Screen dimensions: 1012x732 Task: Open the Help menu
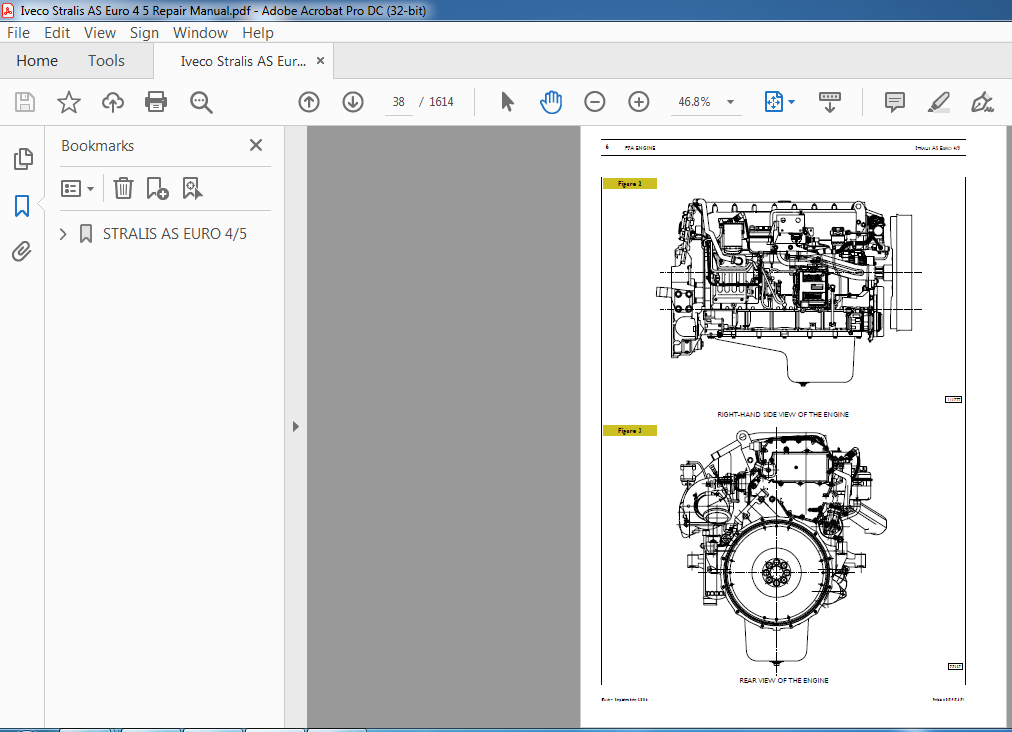coord(258,33)
